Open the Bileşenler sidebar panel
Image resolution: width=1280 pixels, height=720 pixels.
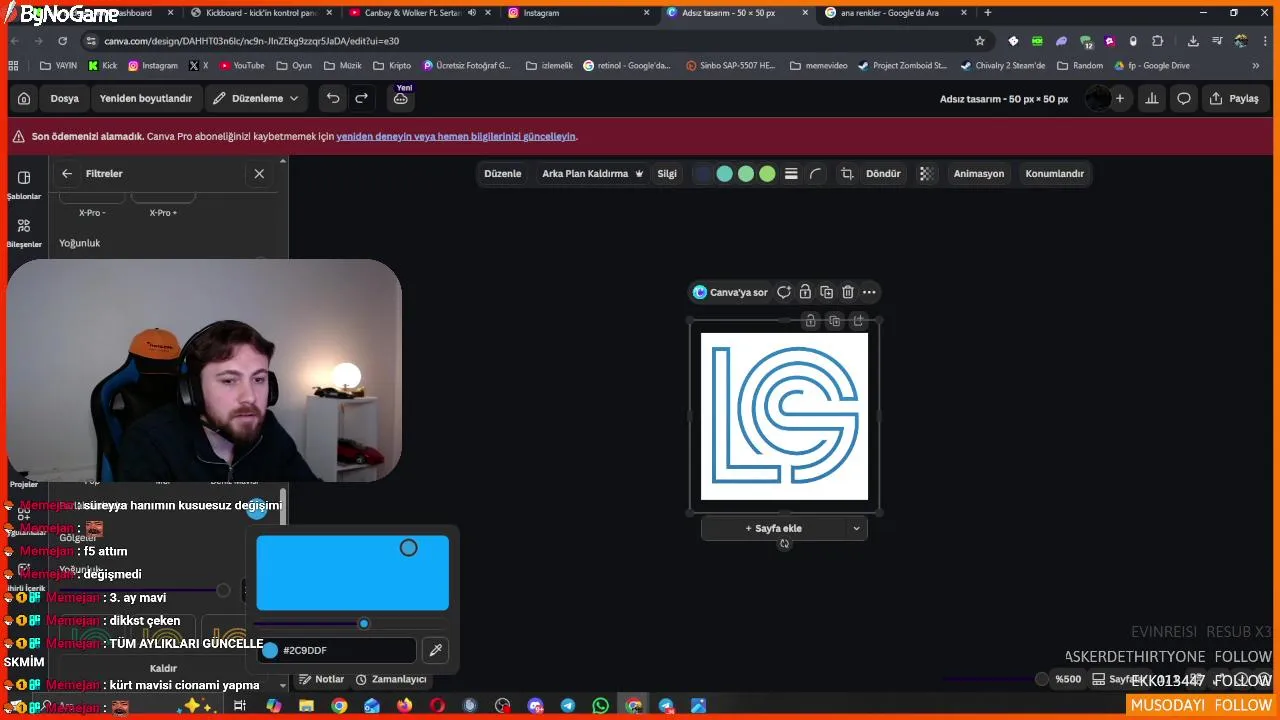click(24, 232)
